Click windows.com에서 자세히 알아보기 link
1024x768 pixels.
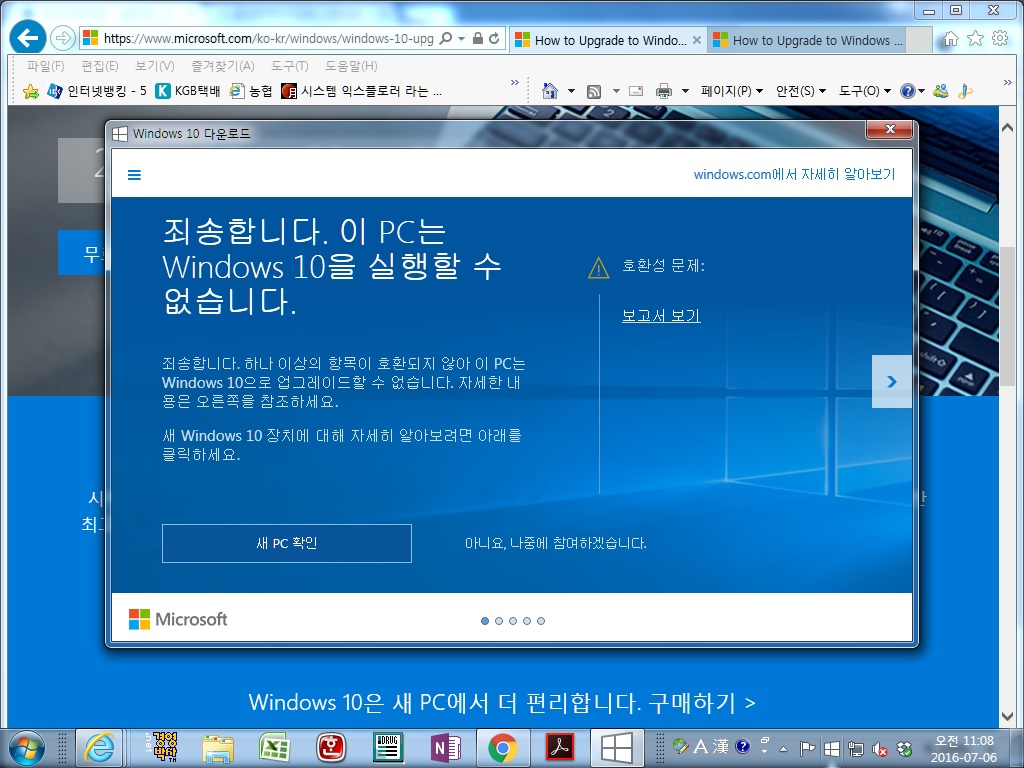coord(794,174)
